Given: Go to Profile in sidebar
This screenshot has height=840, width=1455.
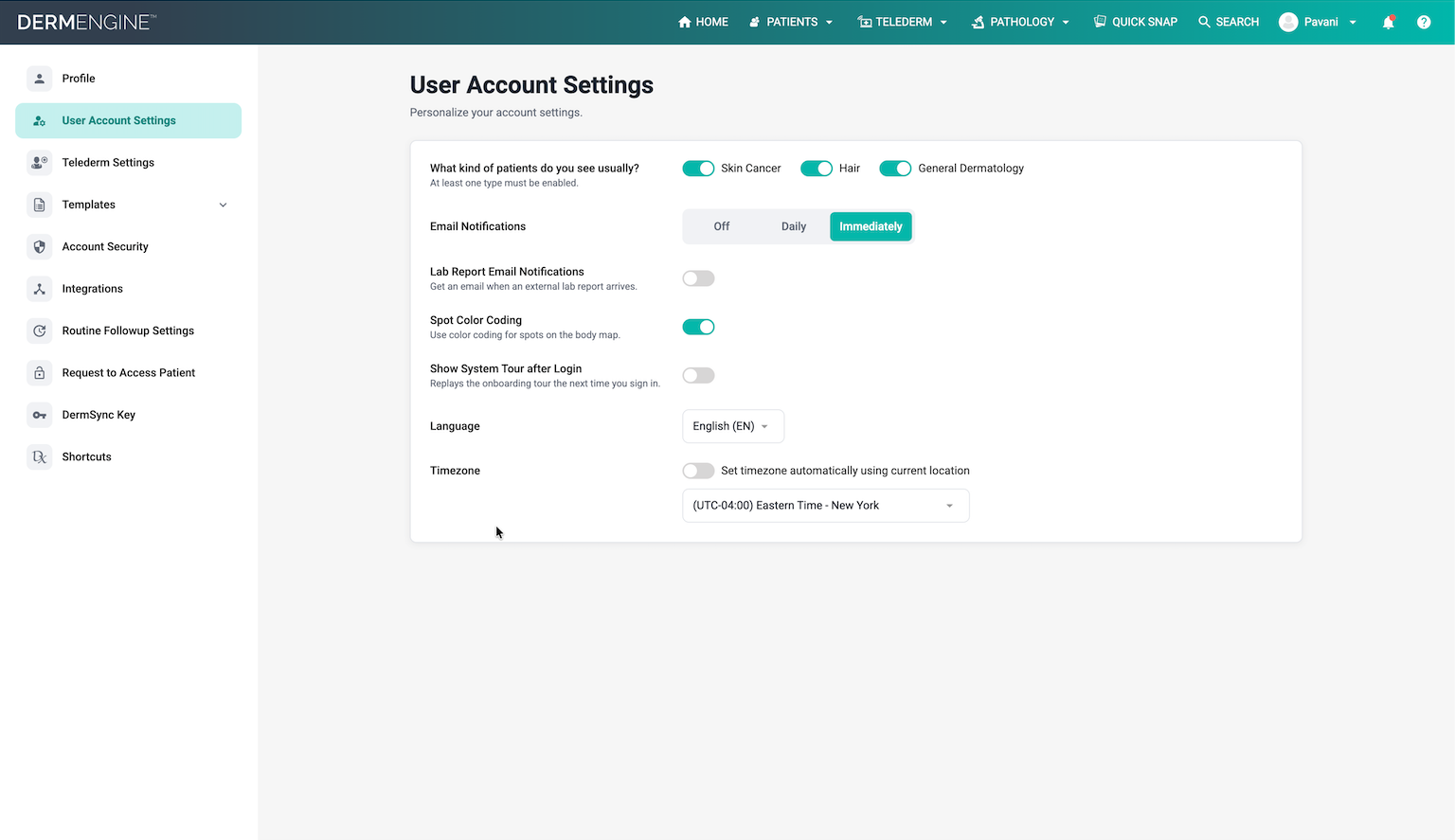Looking at the screenshot, I should click(x=128, y=79).
